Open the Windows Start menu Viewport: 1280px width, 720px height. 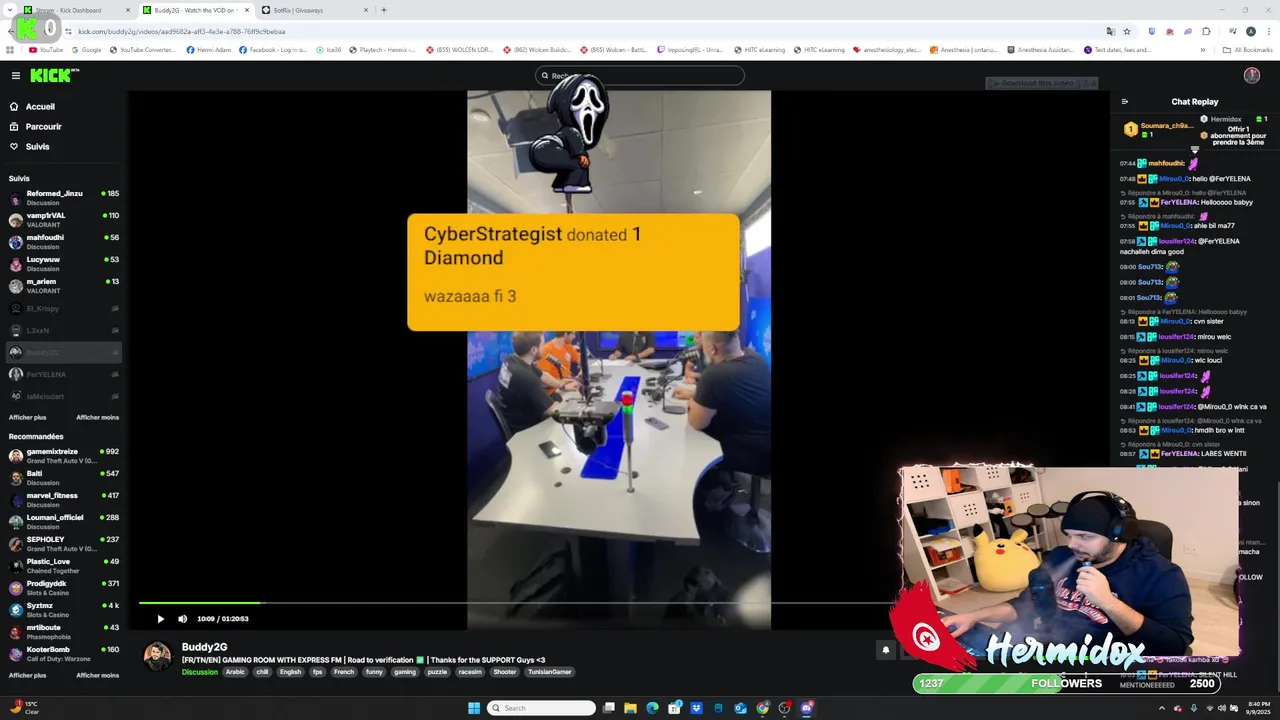[474, 708]
